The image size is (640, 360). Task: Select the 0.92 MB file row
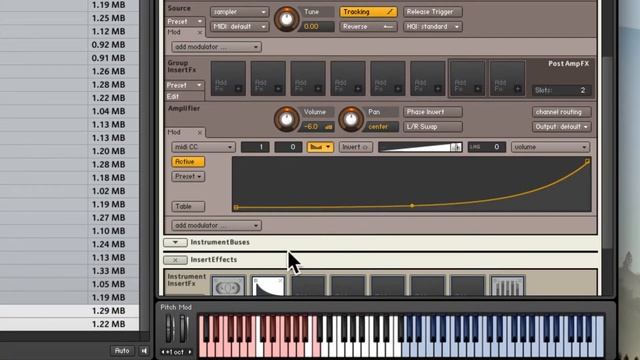coord(69,44)
